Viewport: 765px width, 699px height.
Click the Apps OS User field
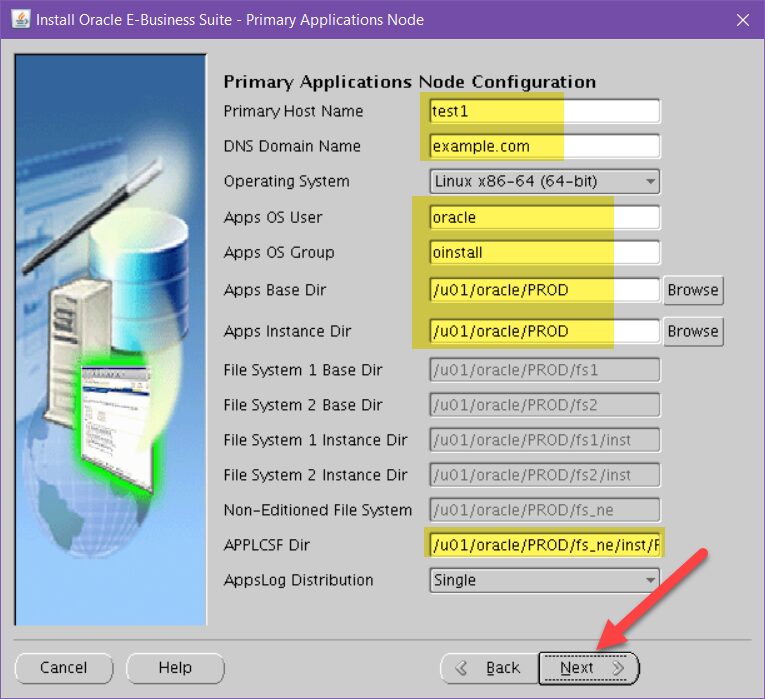[x=544, y=218]
